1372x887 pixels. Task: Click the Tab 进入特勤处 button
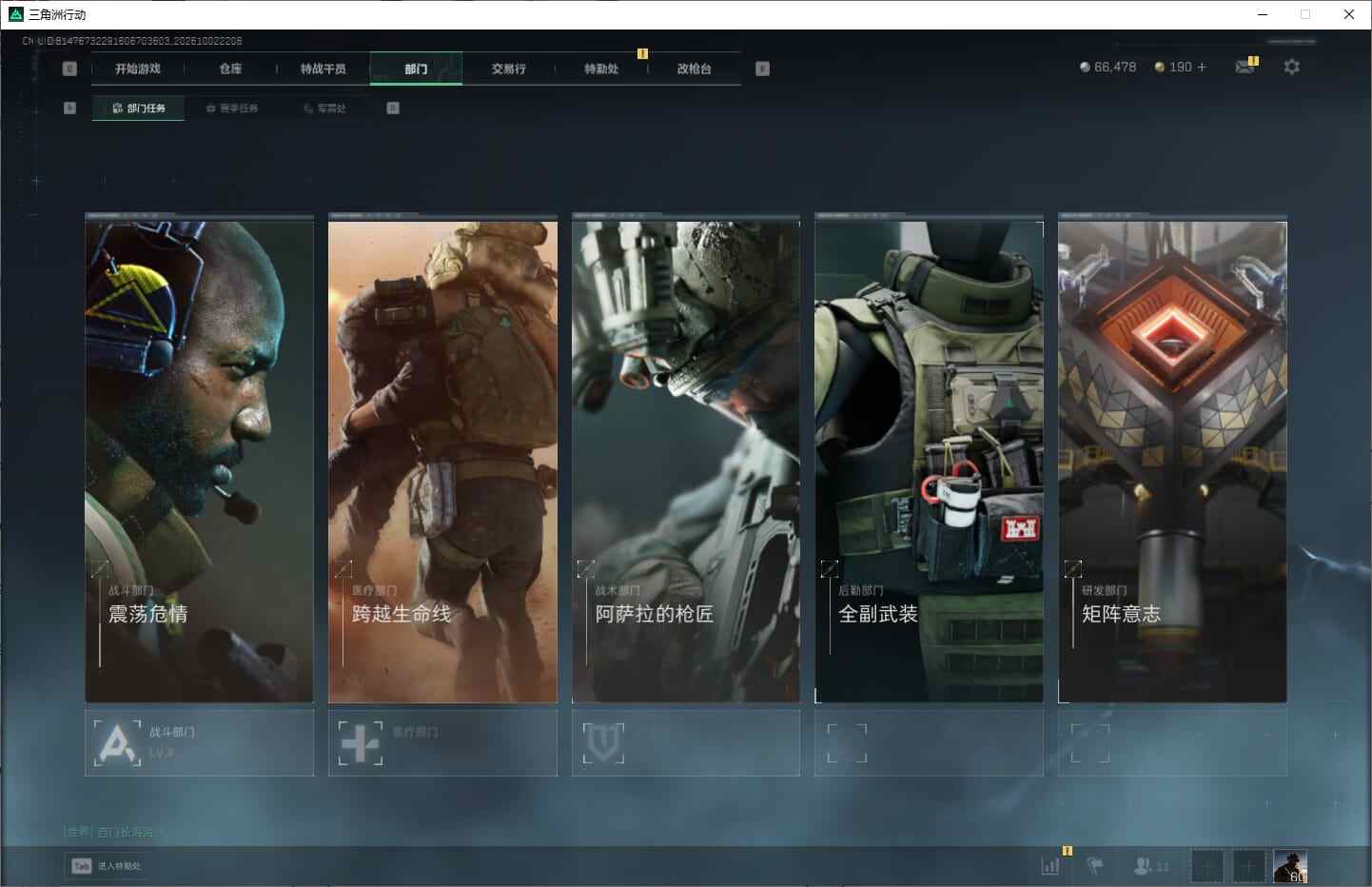coord(108,866)
